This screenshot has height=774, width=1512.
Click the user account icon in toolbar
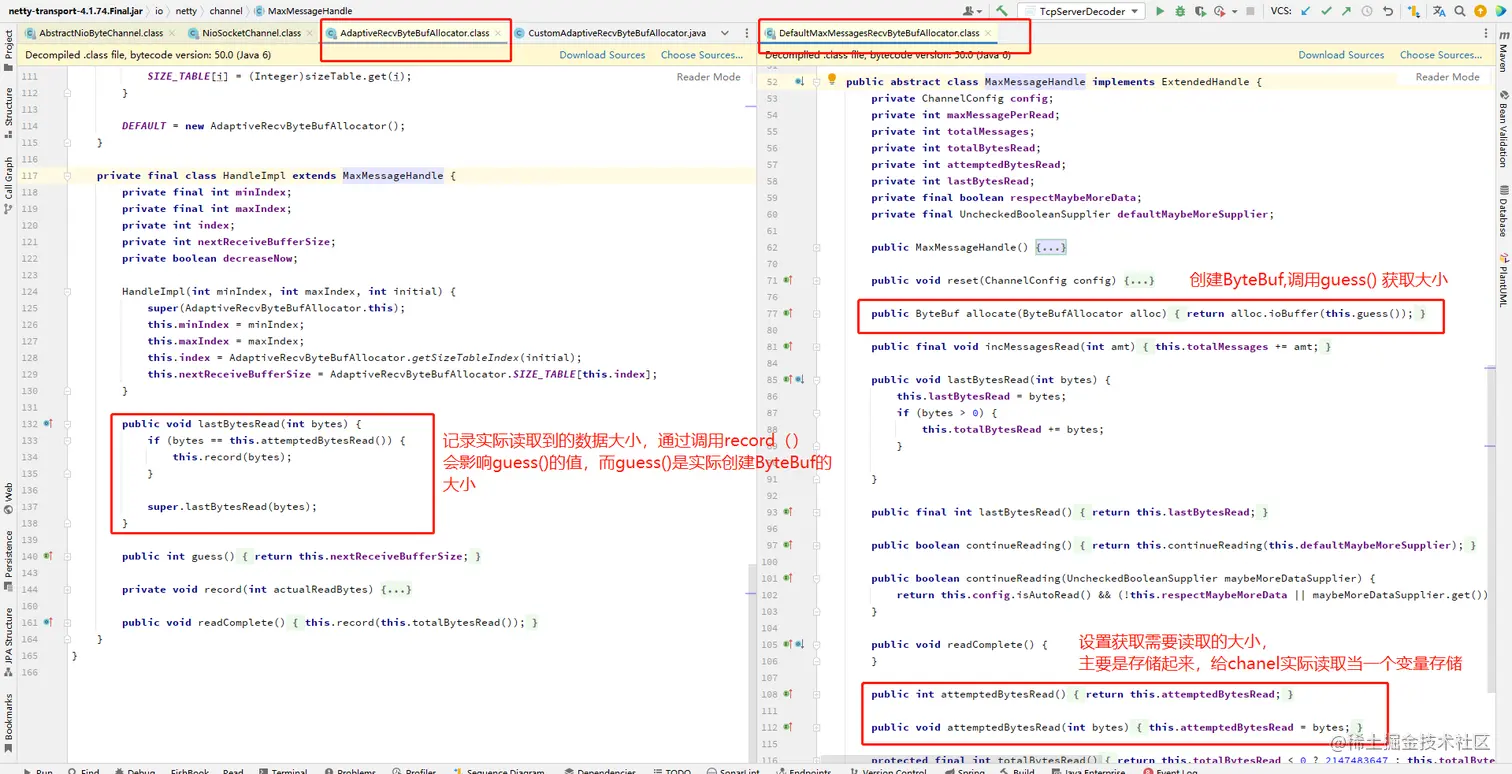tap(968, 11)
